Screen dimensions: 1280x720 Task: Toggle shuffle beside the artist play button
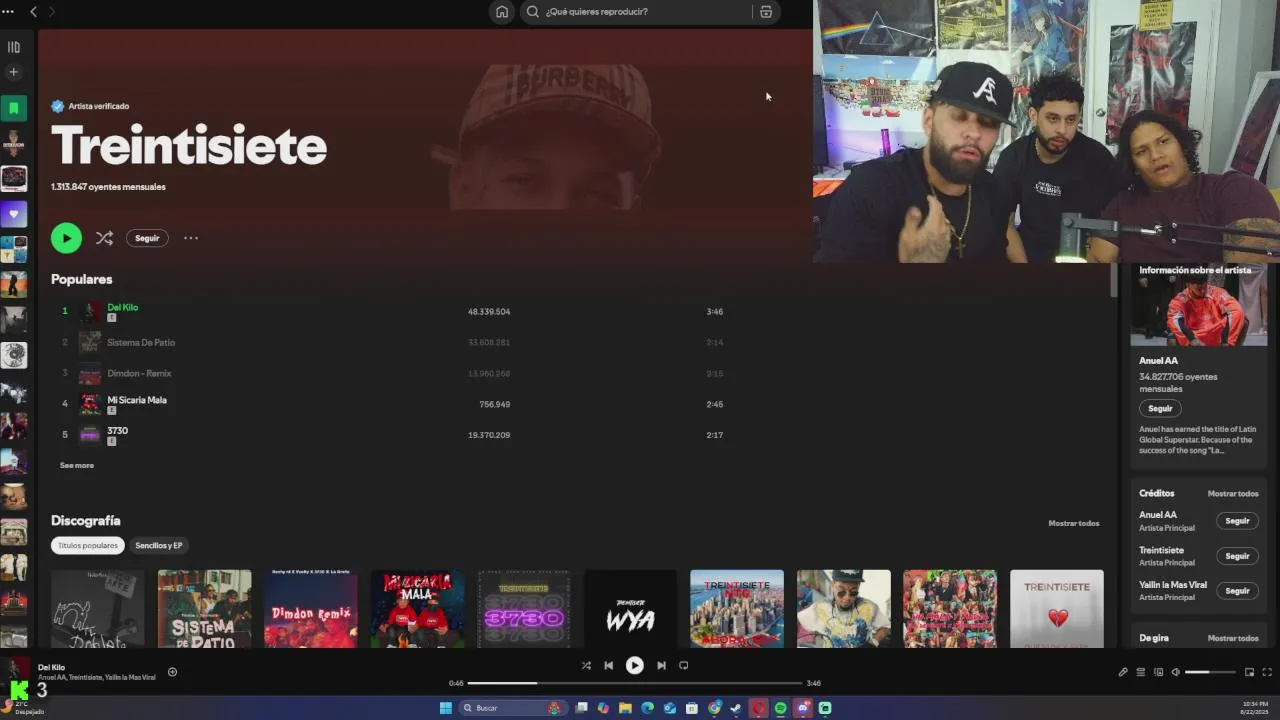[104, 238]
